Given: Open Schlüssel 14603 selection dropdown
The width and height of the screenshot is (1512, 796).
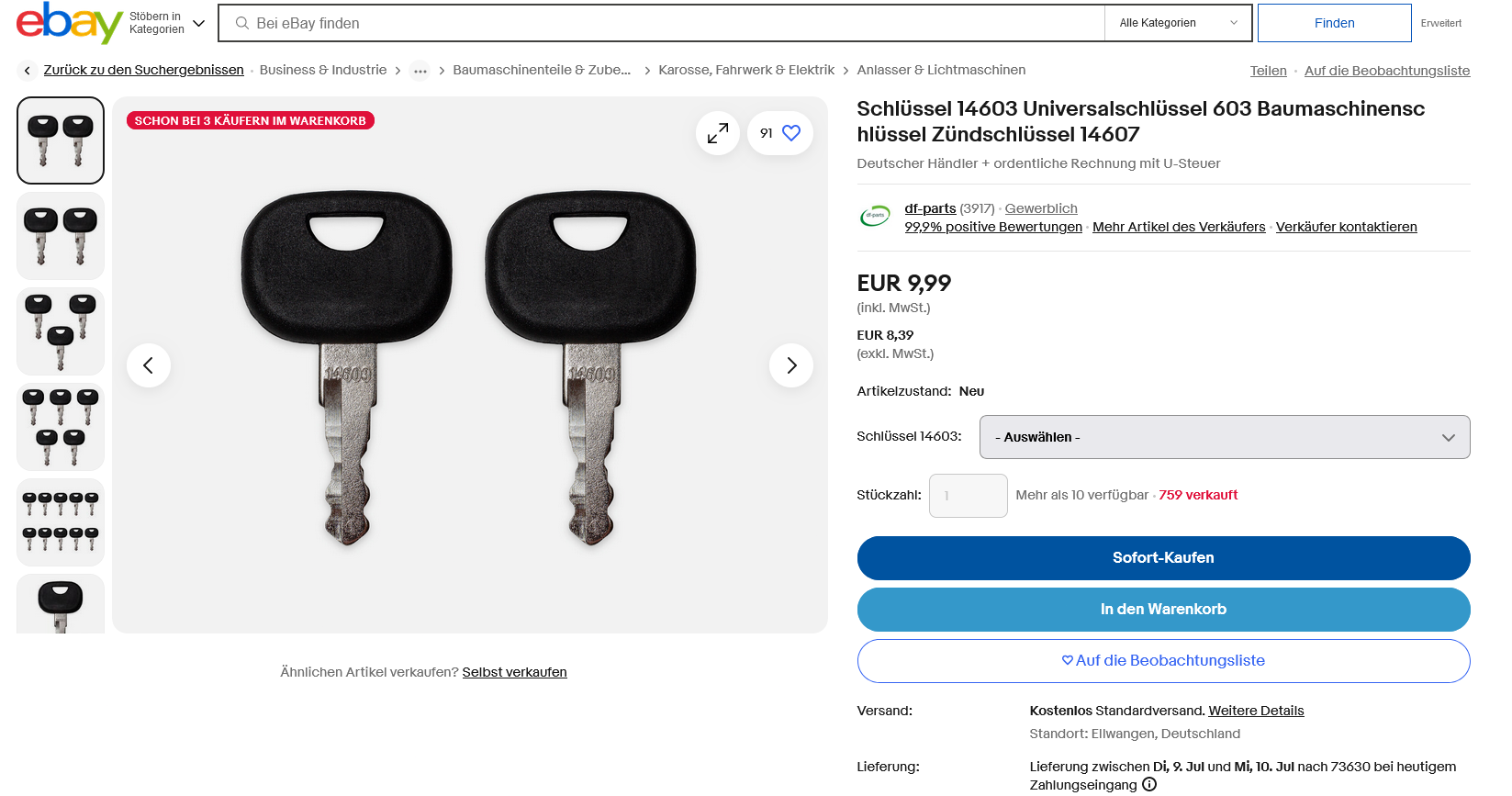Looking at the screenshot, I should [1224, 437].
